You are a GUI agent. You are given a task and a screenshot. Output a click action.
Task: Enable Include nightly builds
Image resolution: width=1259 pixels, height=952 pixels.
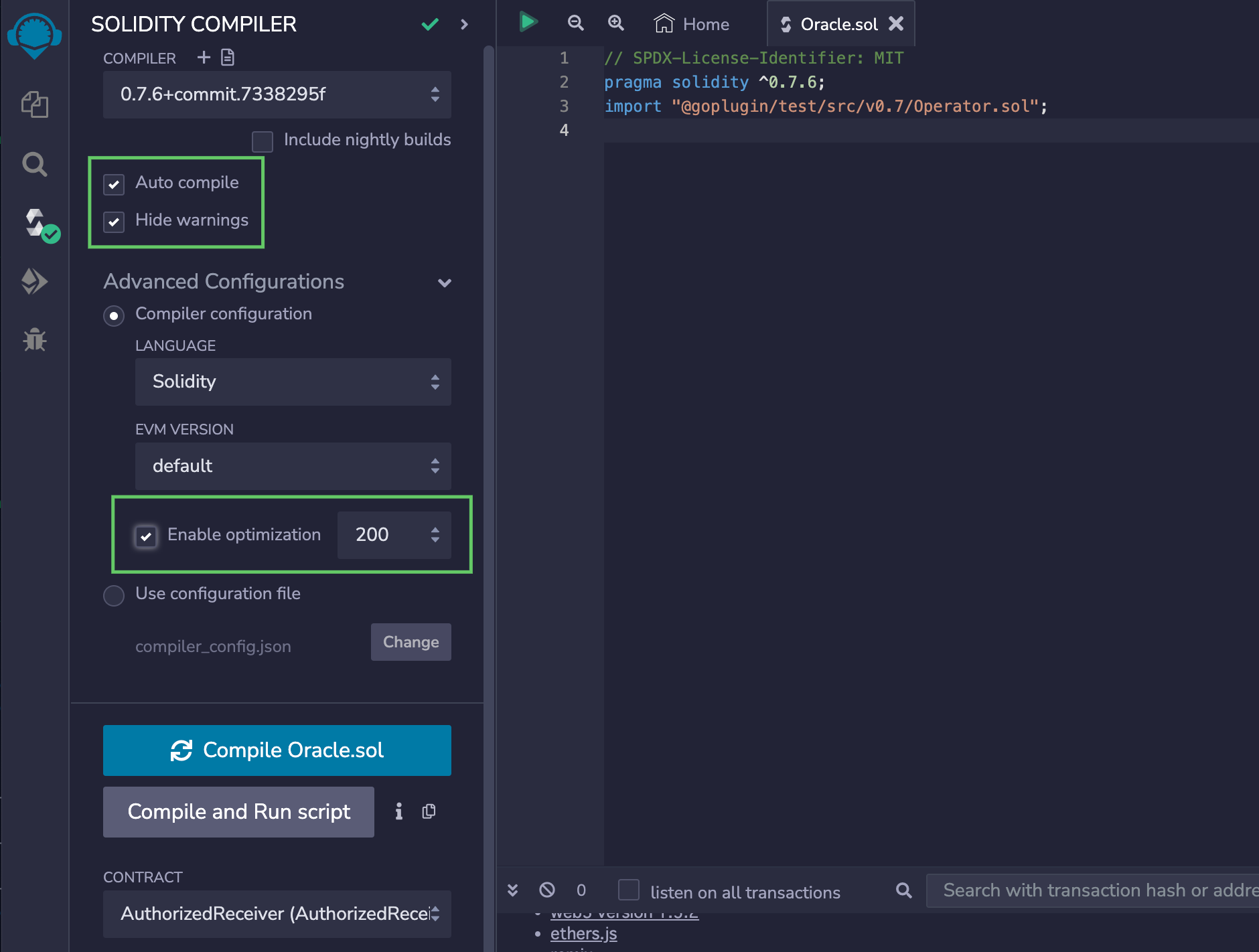[263, 141]
